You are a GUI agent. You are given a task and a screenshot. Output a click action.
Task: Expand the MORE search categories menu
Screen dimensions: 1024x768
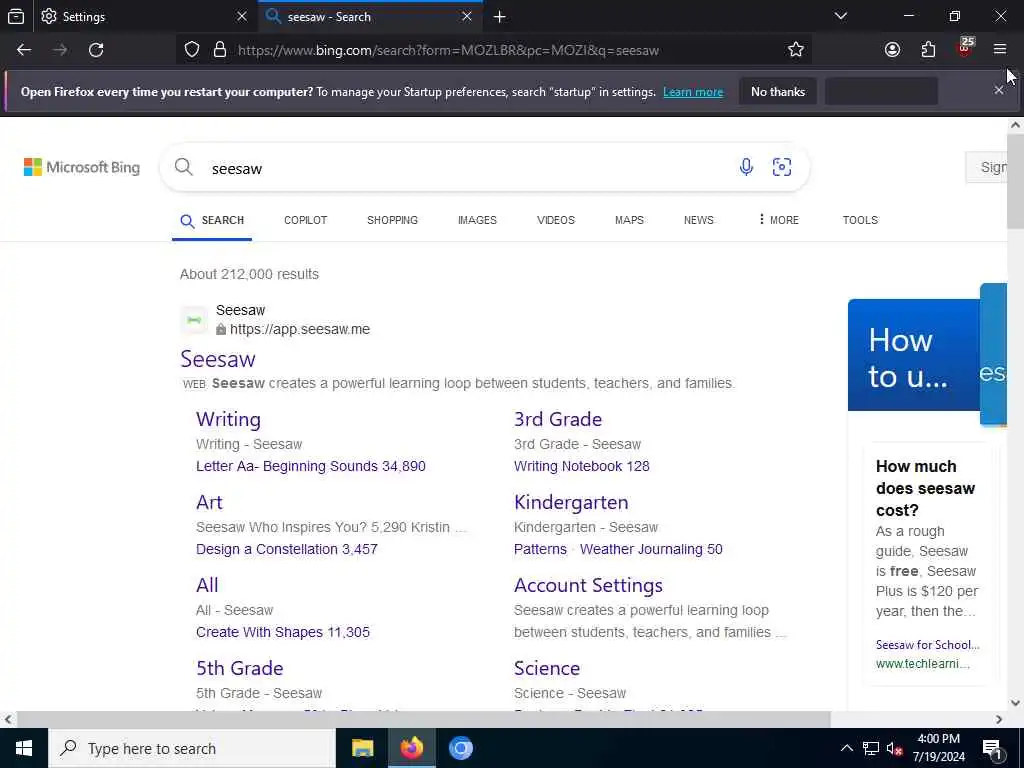tap(778, 220)
